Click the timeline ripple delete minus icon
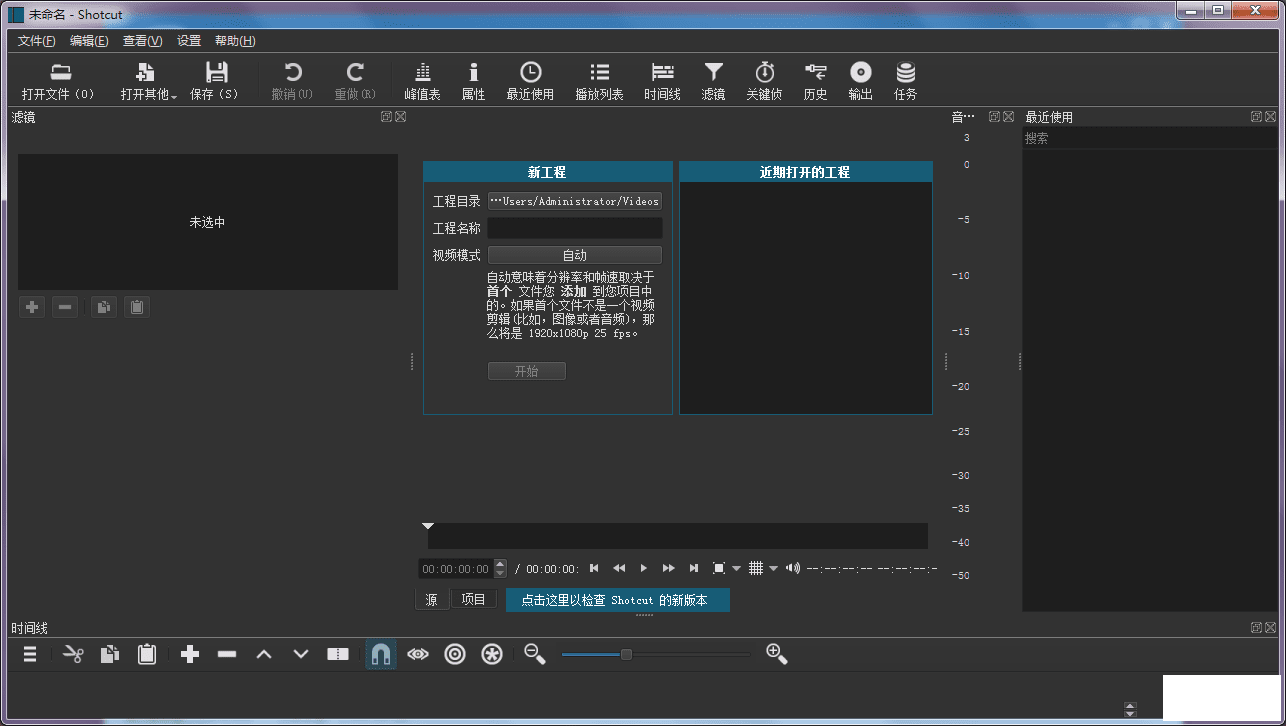Viewport: 1286px width, 726px height. 227,655
